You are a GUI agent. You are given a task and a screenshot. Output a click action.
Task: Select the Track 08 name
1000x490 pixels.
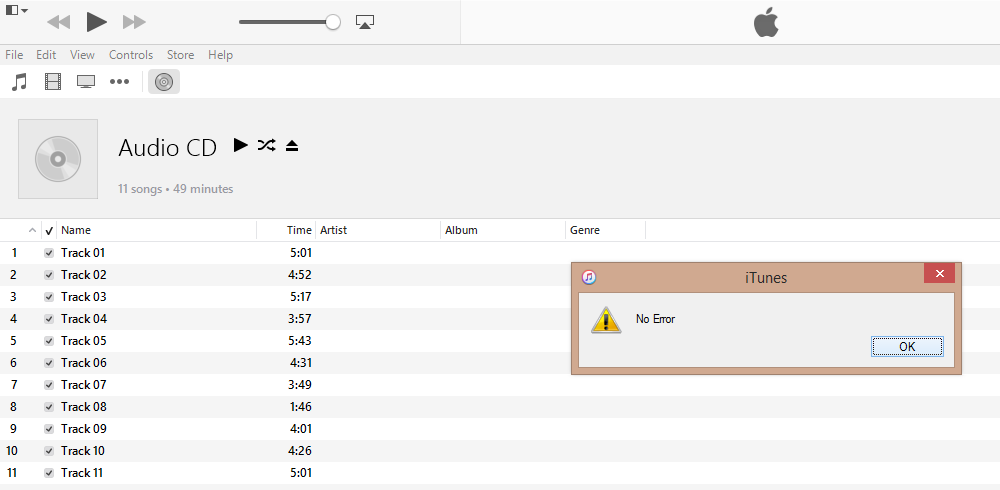(84, 407)
